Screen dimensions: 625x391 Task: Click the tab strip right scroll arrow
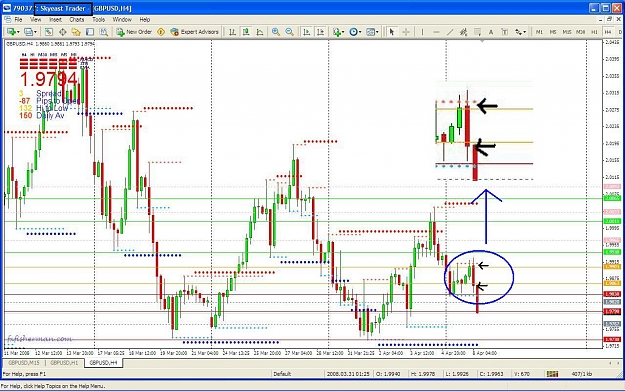[x=618, y=363]
